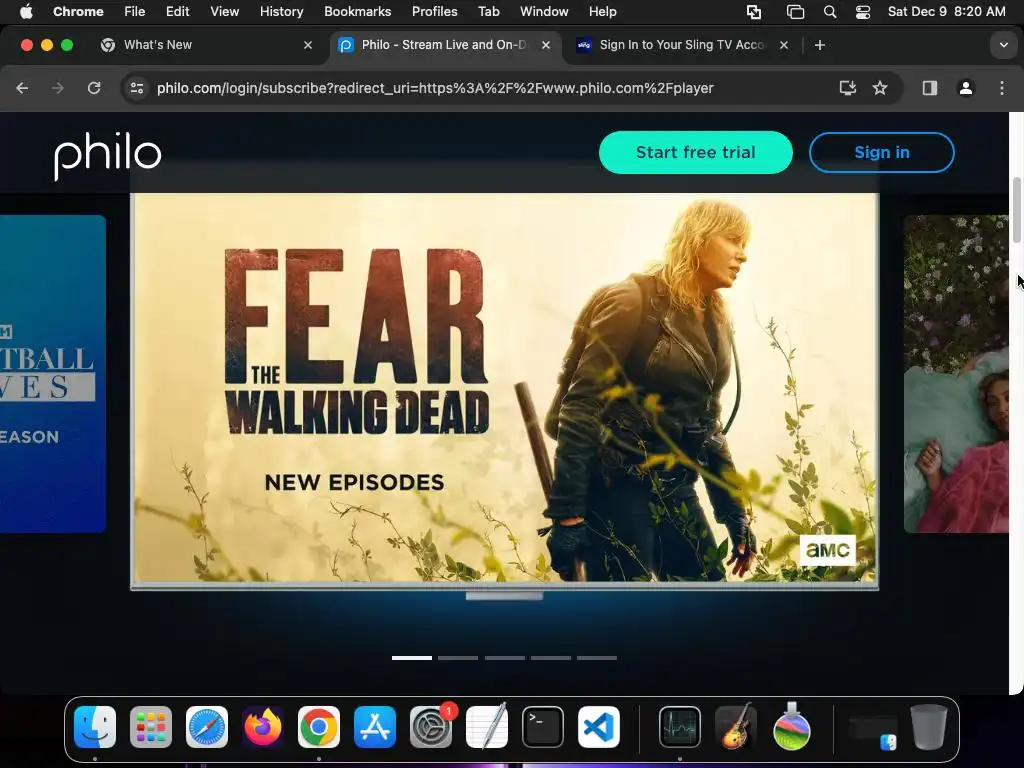This screenshot has height=768, width=1024.
Task: Open Visual Studio Code from dock
Action: (599, 727)
